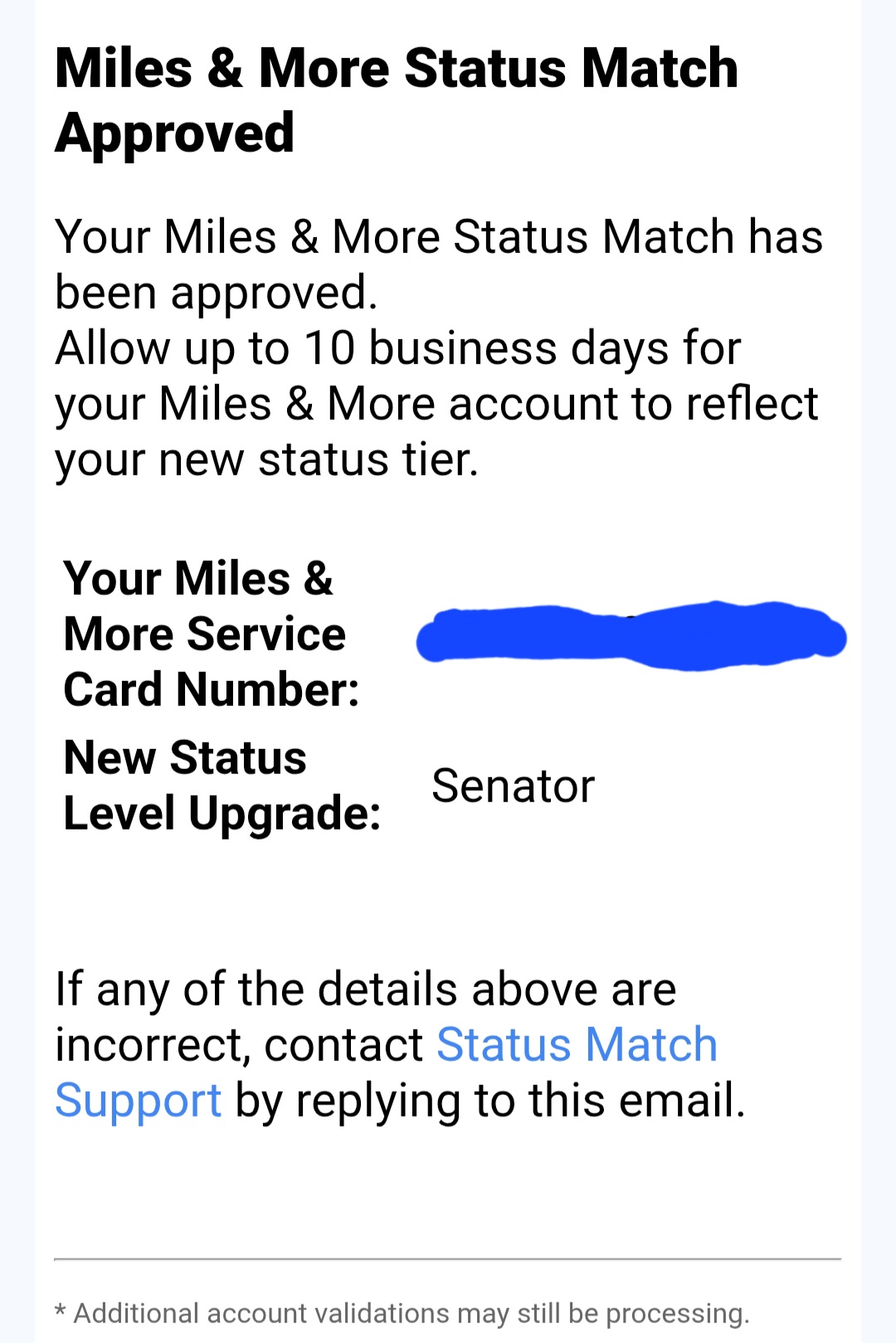Click the horizontal divider above the footnote
Viewport: 896px width, 1343px height.
click(x=448, y=1259)
